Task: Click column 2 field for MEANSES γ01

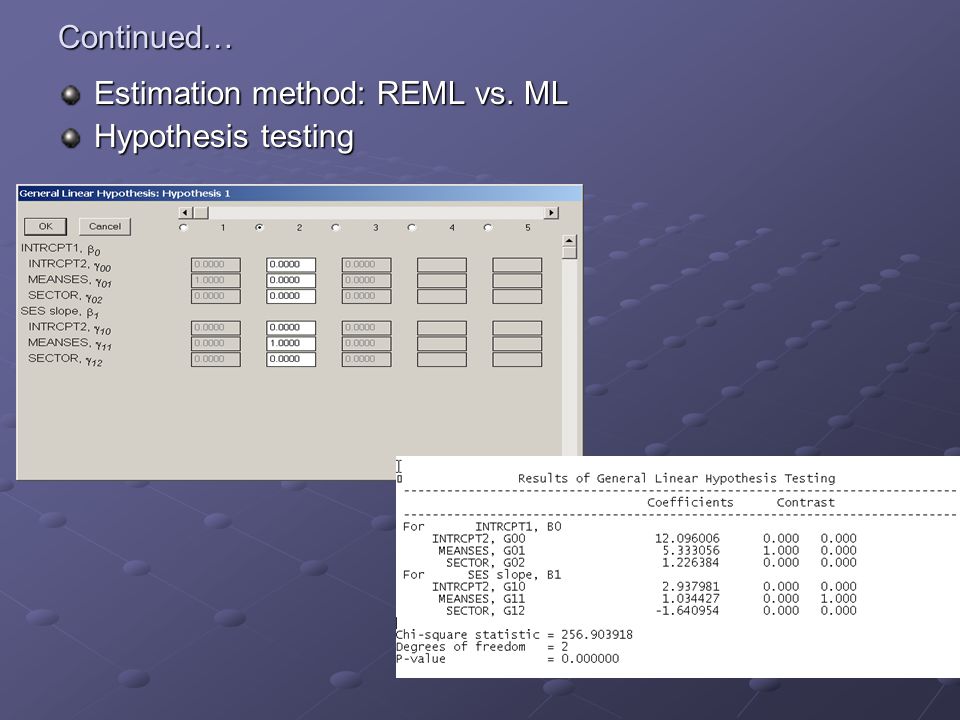Action: (291, 280)
